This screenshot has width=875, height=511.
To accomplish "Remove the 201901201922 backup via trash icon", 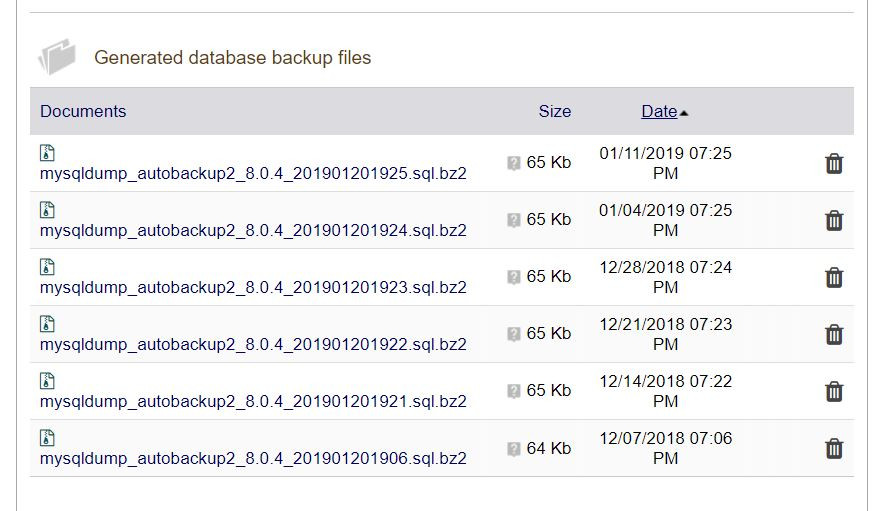I will tap(834, 335).
